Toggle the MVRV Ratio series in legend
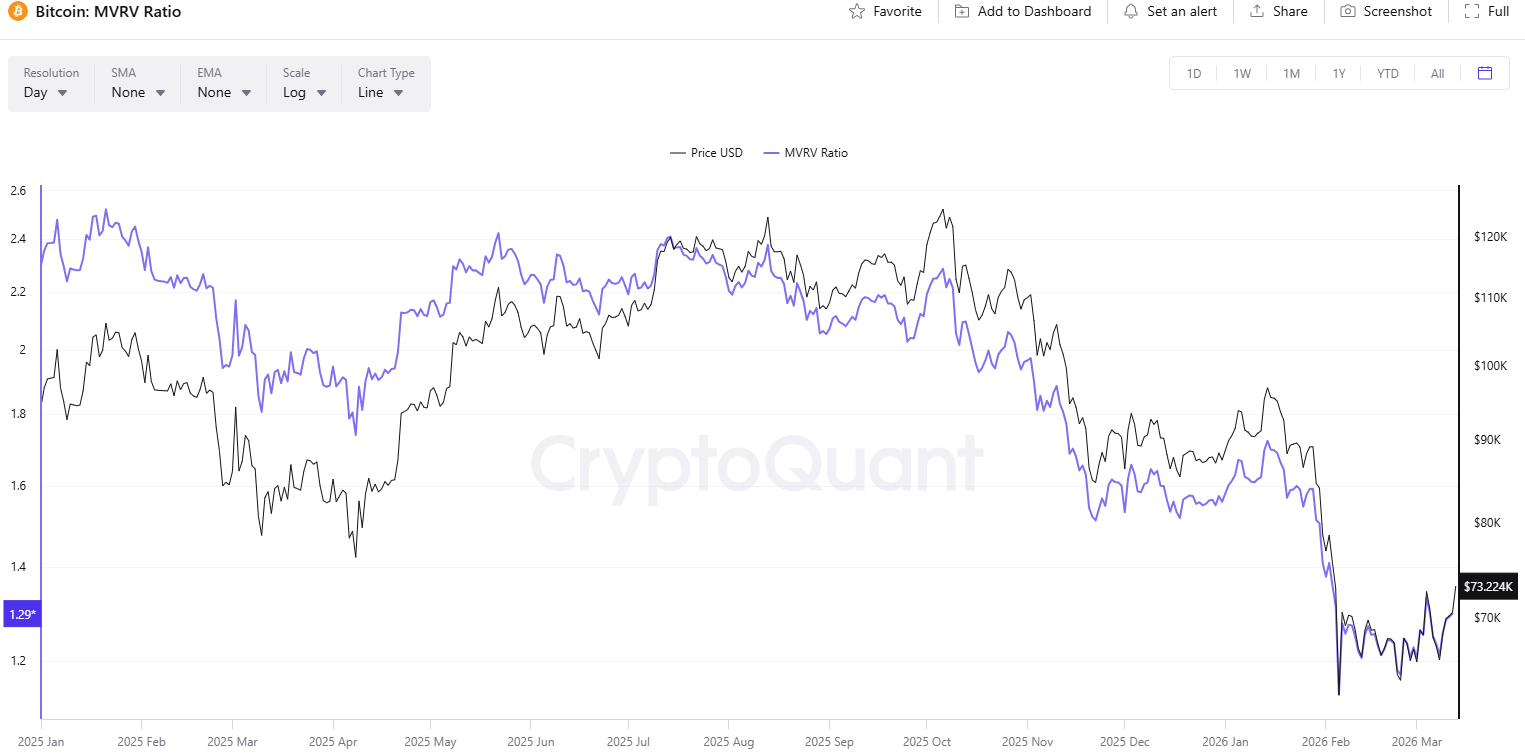The image size is (1525, 755). coord(806,152)
